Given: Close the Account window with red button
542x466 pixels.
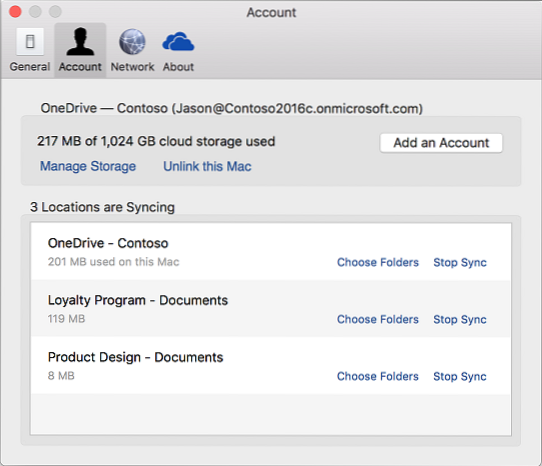Looking at the screenshot, I should 15,11.
